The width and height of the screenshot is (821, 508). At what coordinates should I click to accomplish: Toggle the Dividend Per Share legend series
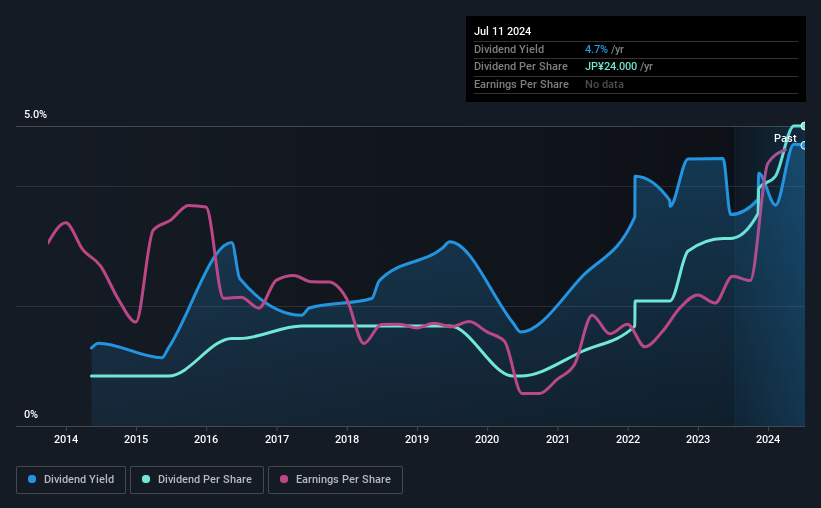click(x=197, y=480)
